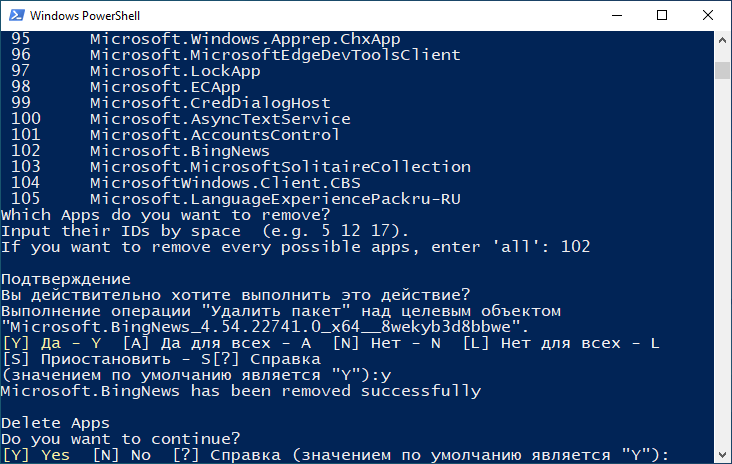This screenshot has height=464, width=732.
Task: Click the [?] Справка option at the bottom
Action: click(x=227, y=455)
